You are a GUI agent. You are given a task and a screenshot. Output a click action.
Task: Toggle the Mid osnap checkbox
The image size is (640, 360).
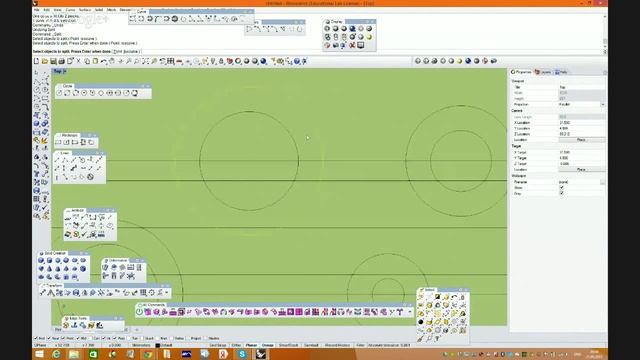(78, 338)
